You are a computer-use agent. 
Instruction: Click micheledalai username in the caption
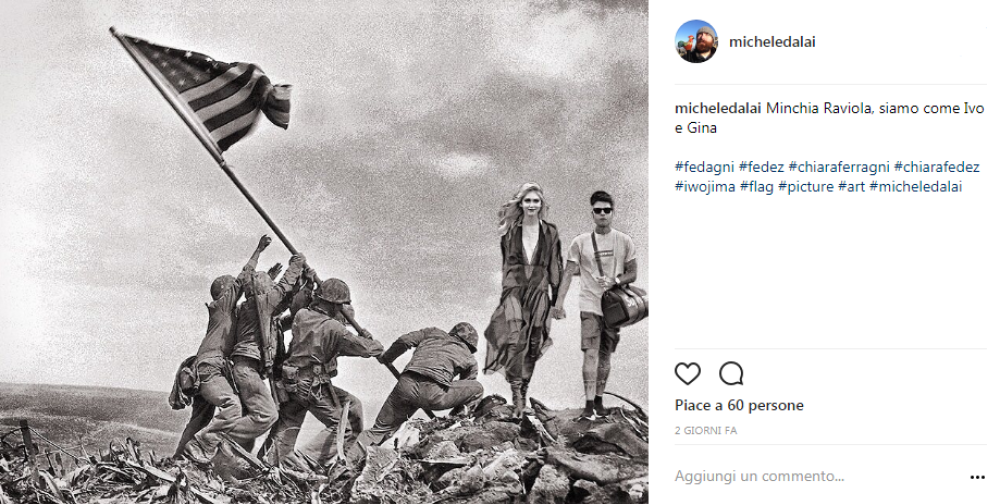[718, 108]
